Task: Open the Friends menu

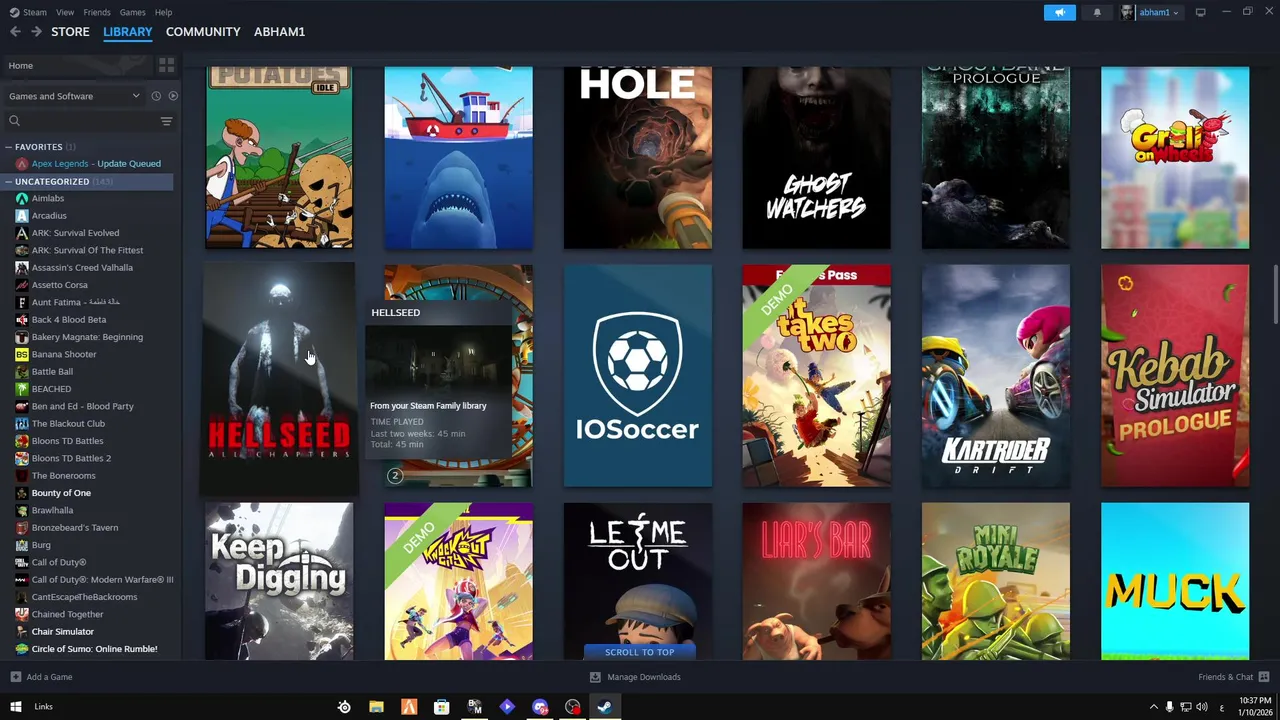Action: pos(97,12)
